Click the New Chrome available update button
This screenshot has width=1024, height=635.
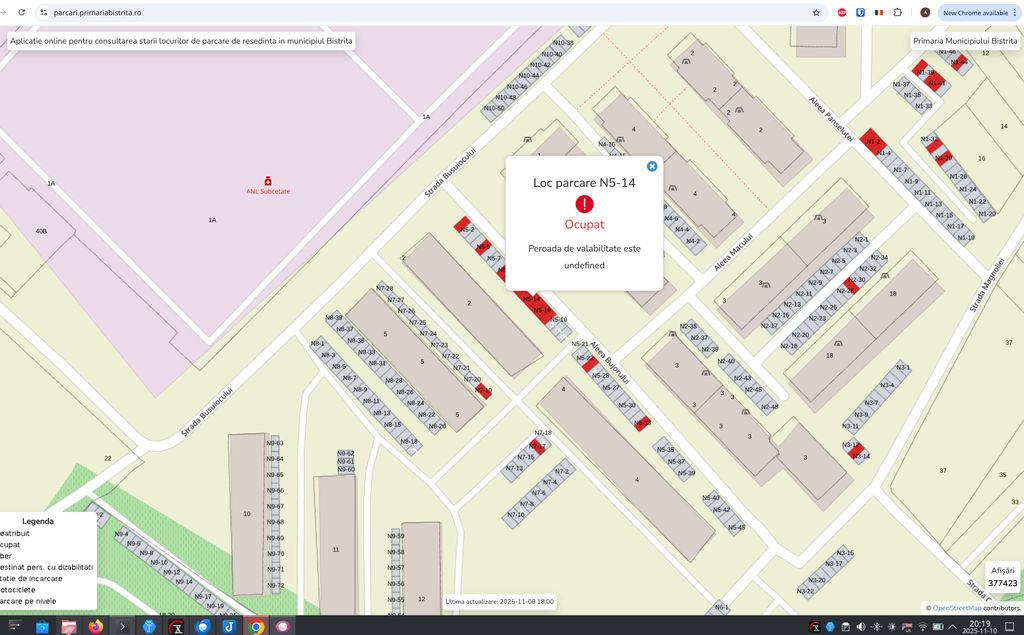(x=976, y=13)
